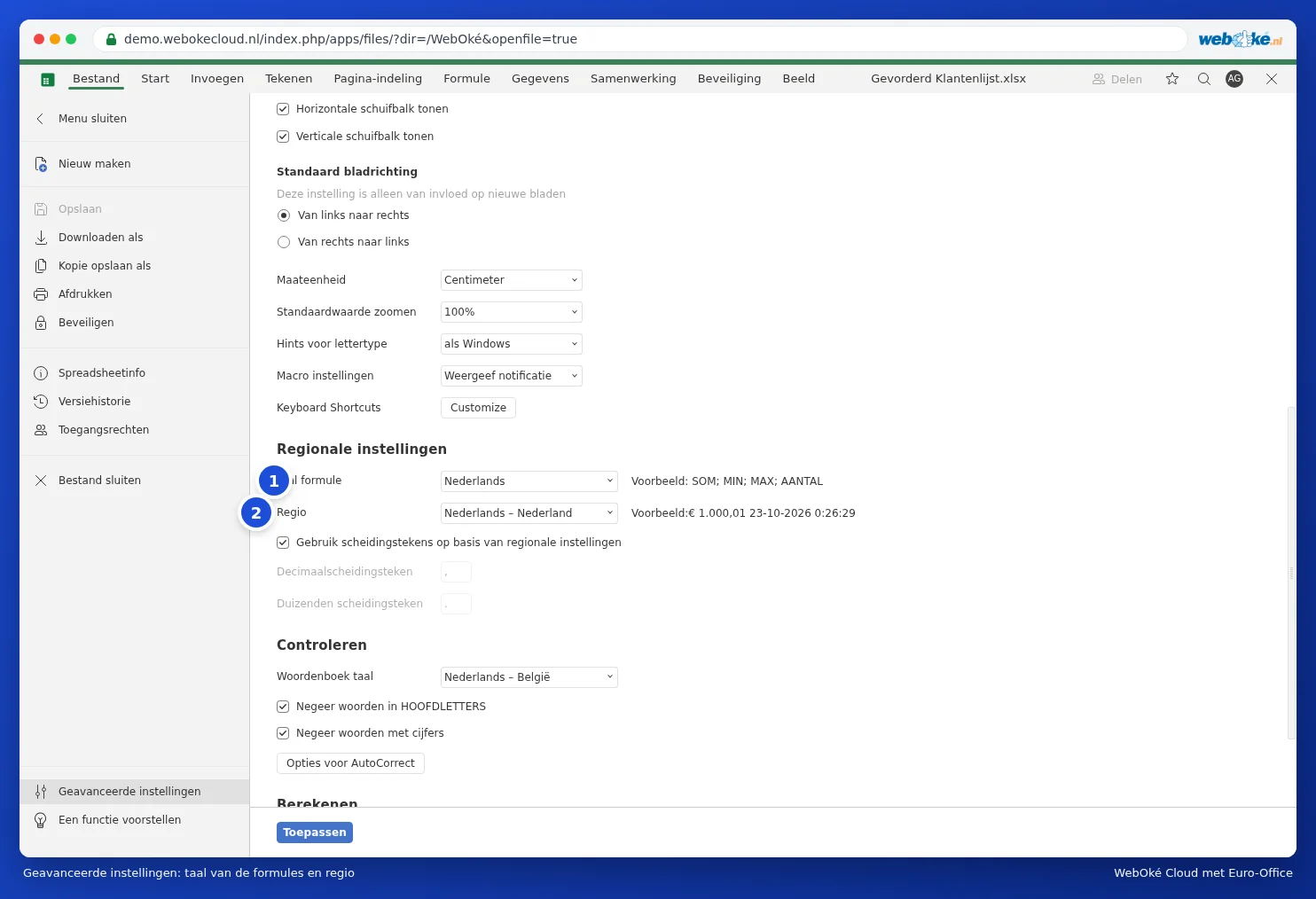The height and width of the screenshot is (899, 1316).
Task: Click the Customize keyboard shortcuts button
Action: point(478,408)
